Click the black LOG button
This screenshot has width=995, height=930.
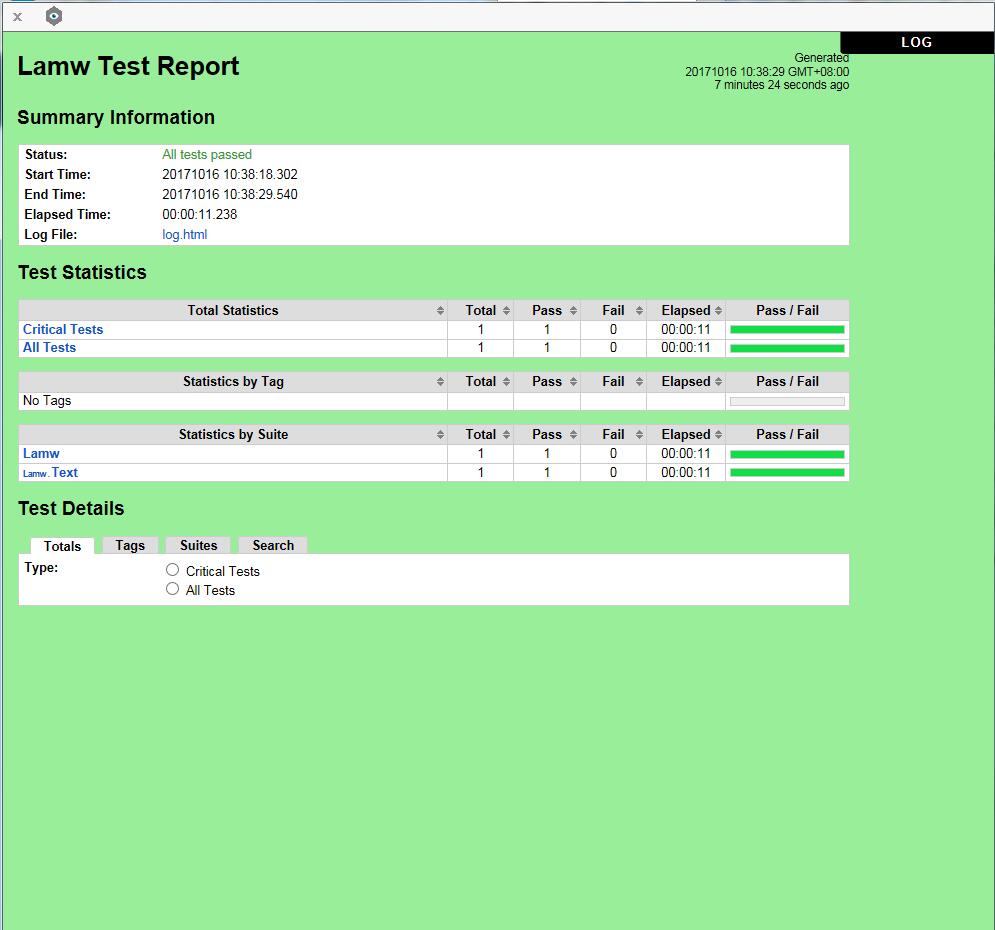916,42
